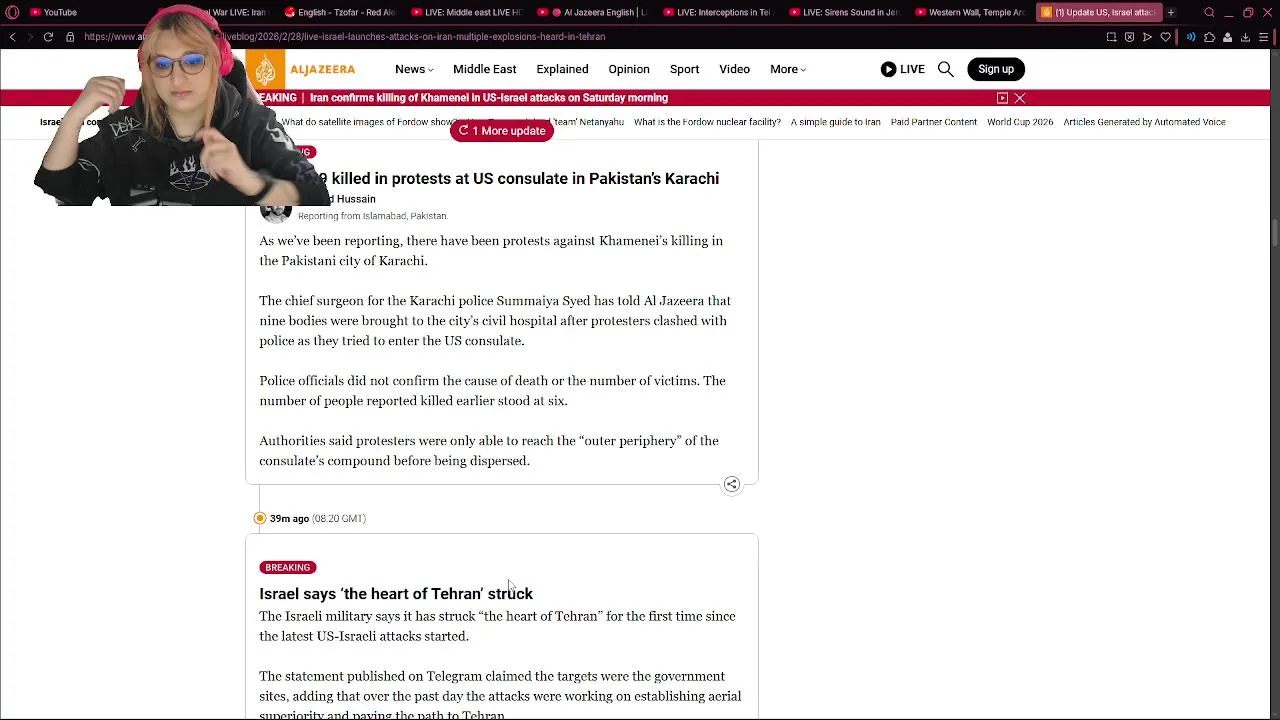Screen dimensions: 1280x720
Task: Open Israel says heart of Tehran struck headline
Action: click(396, 593)
